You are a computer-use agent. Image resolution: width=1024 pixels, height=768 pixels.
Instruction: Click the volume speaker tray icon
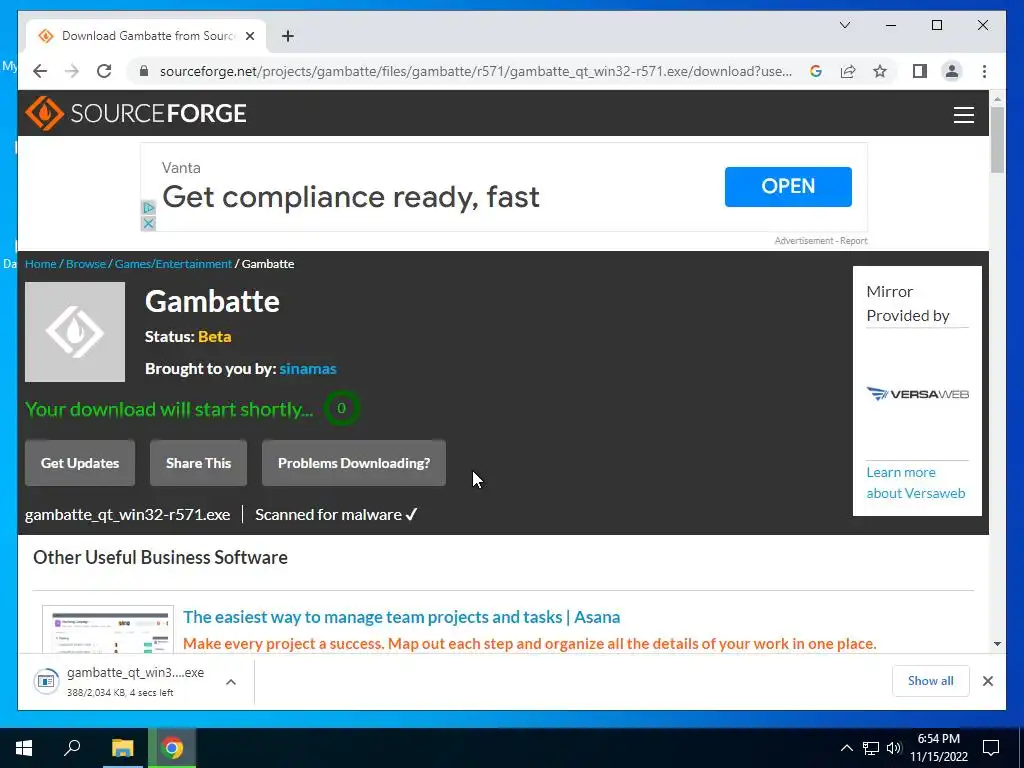click(894, 748)
